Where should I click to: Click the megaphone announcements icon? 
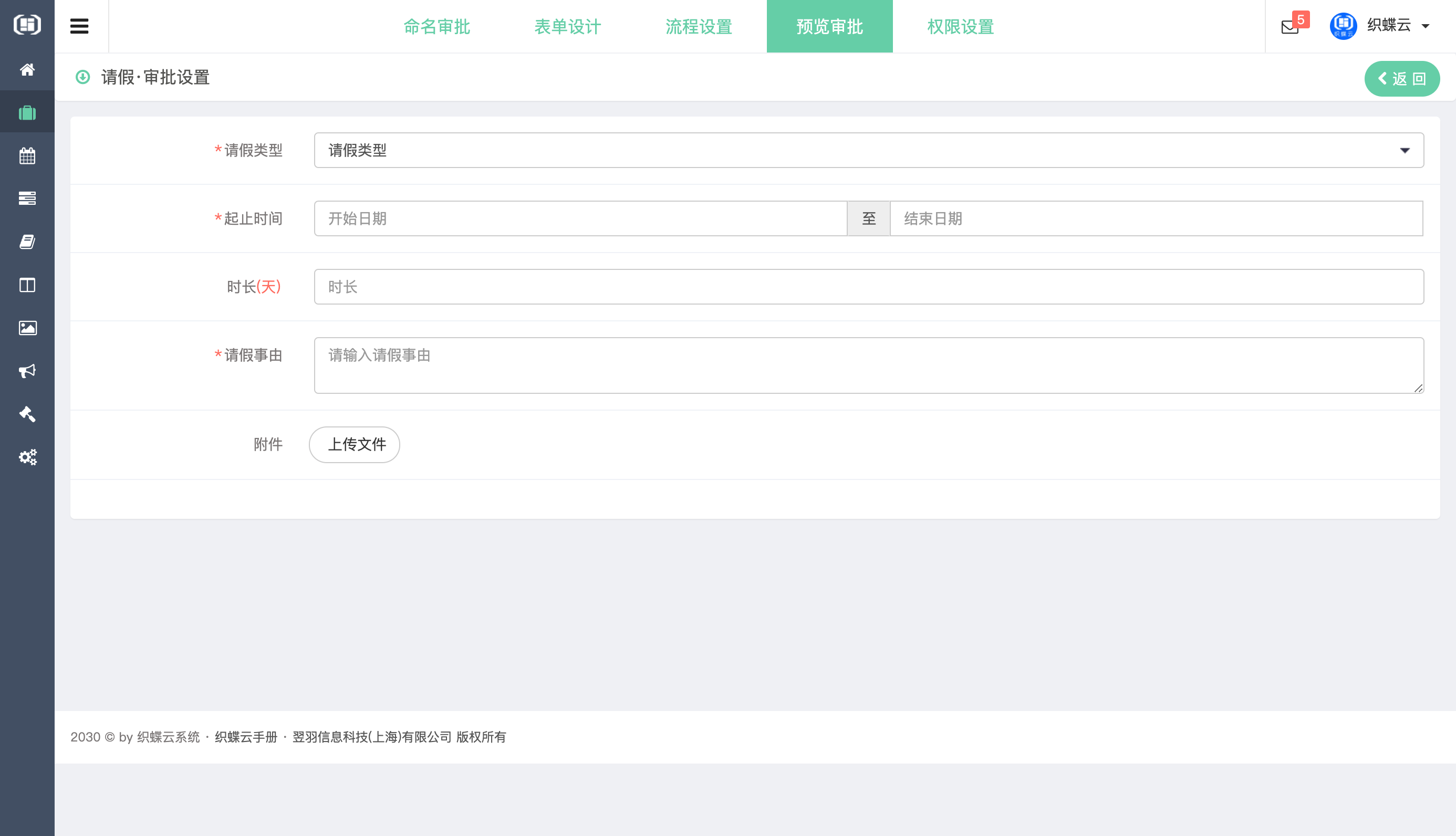point(27,371)
